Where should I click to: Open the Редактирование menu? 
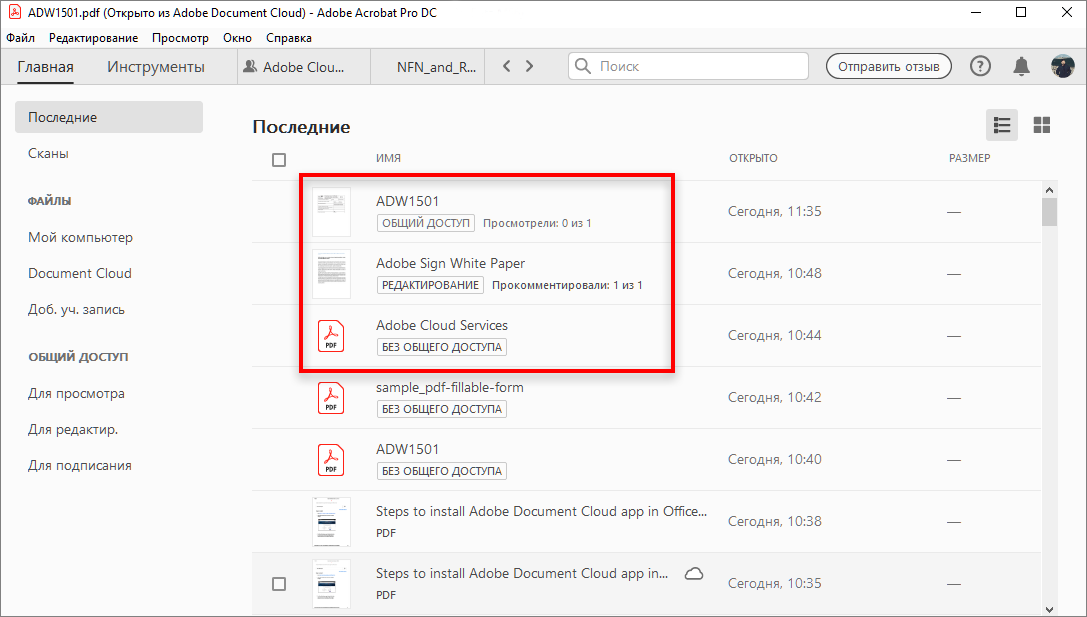tap(93, 38)
